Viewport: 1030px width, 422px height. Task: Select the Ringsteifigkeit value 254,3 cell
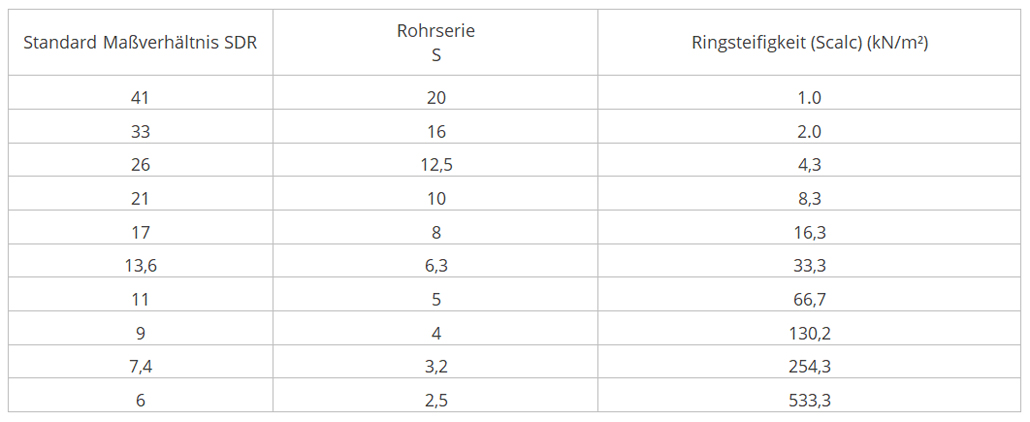coord(809,366)
